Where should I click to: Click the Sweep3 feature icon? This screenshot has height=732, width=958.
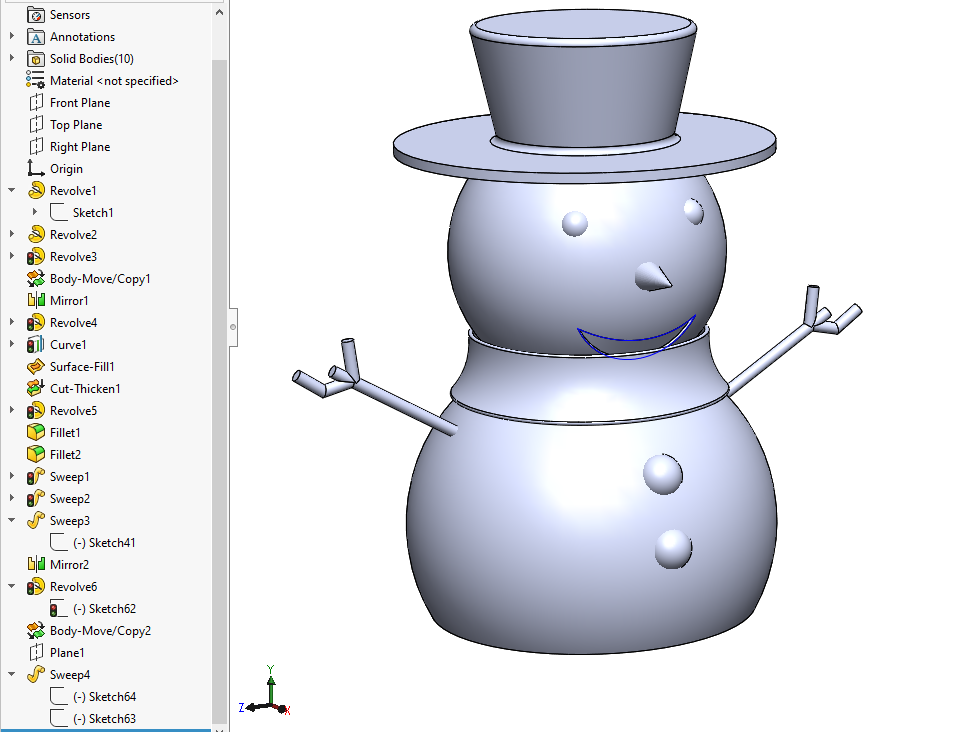click(36, 521)
